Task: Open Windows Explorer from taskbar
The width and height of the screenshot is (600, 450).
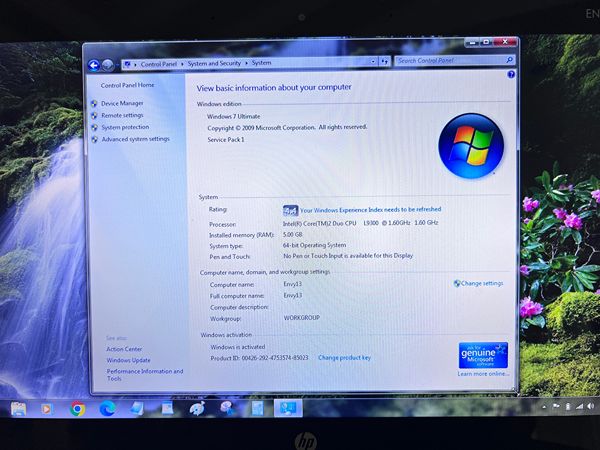Action: [x=18, y=409]
